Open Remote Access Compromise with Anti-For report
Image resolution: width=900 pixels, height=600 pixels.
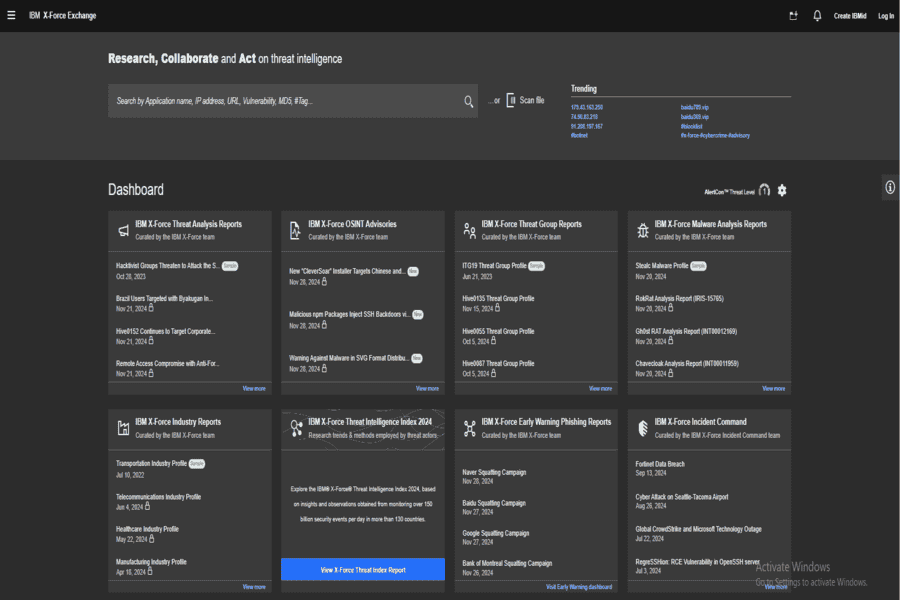click(167, 363)
